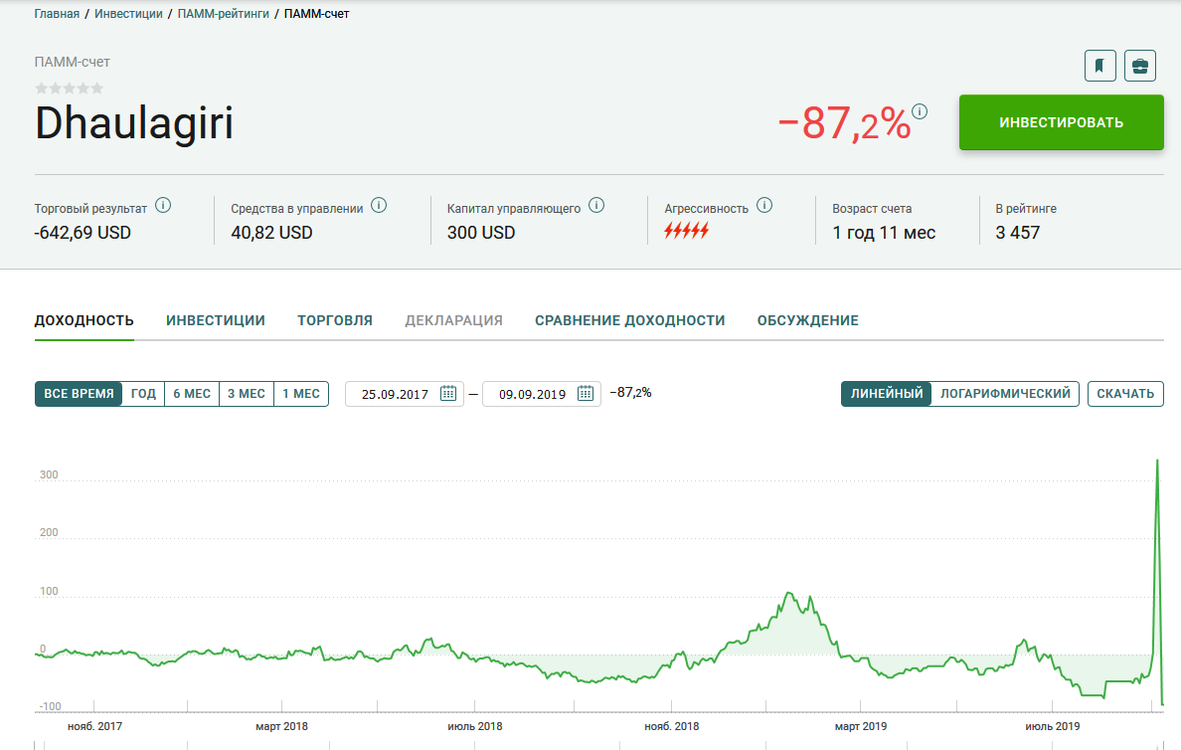The height and width of the screenshot is (750, 1181).
Task: Select Линейный chart scale
Action: 887,394
